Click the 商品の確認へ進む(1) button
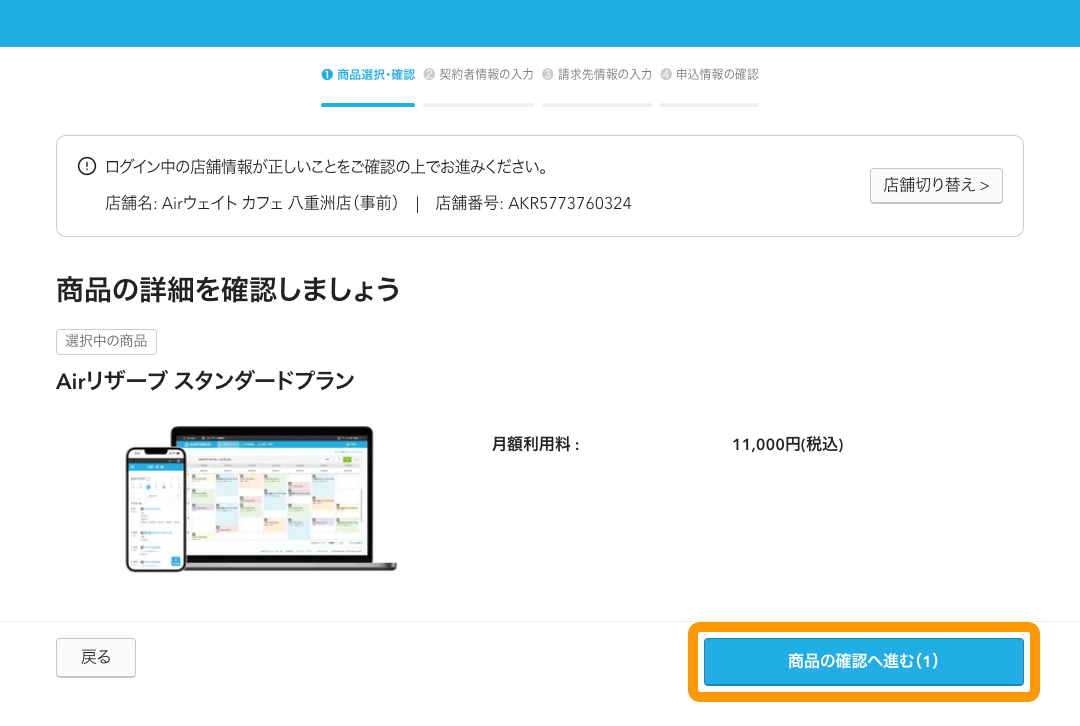The height and width of the screenshot is (726, 1080). (863, 661)
